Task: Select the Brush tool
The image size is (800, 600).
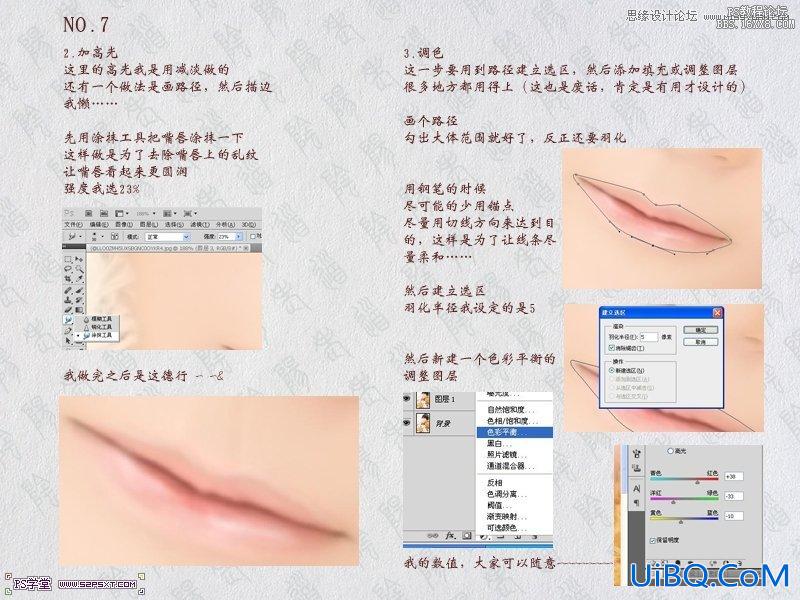Action: coord(80,290)
